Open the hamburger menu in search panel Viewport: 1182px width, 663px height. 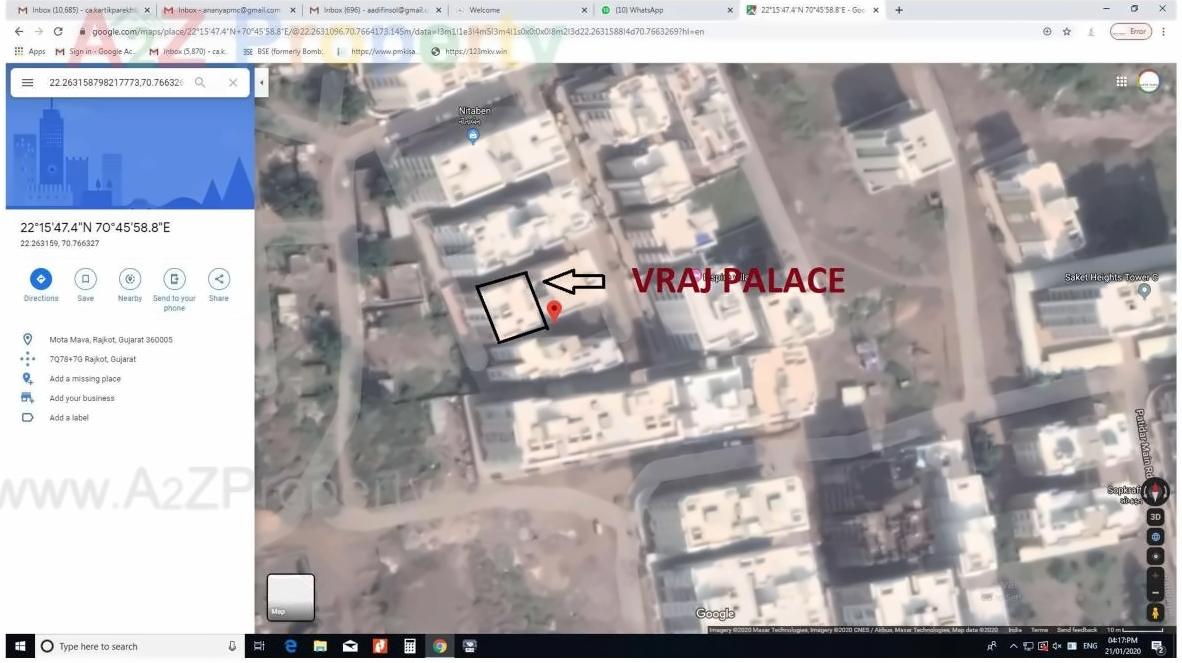tap(27, 82)
